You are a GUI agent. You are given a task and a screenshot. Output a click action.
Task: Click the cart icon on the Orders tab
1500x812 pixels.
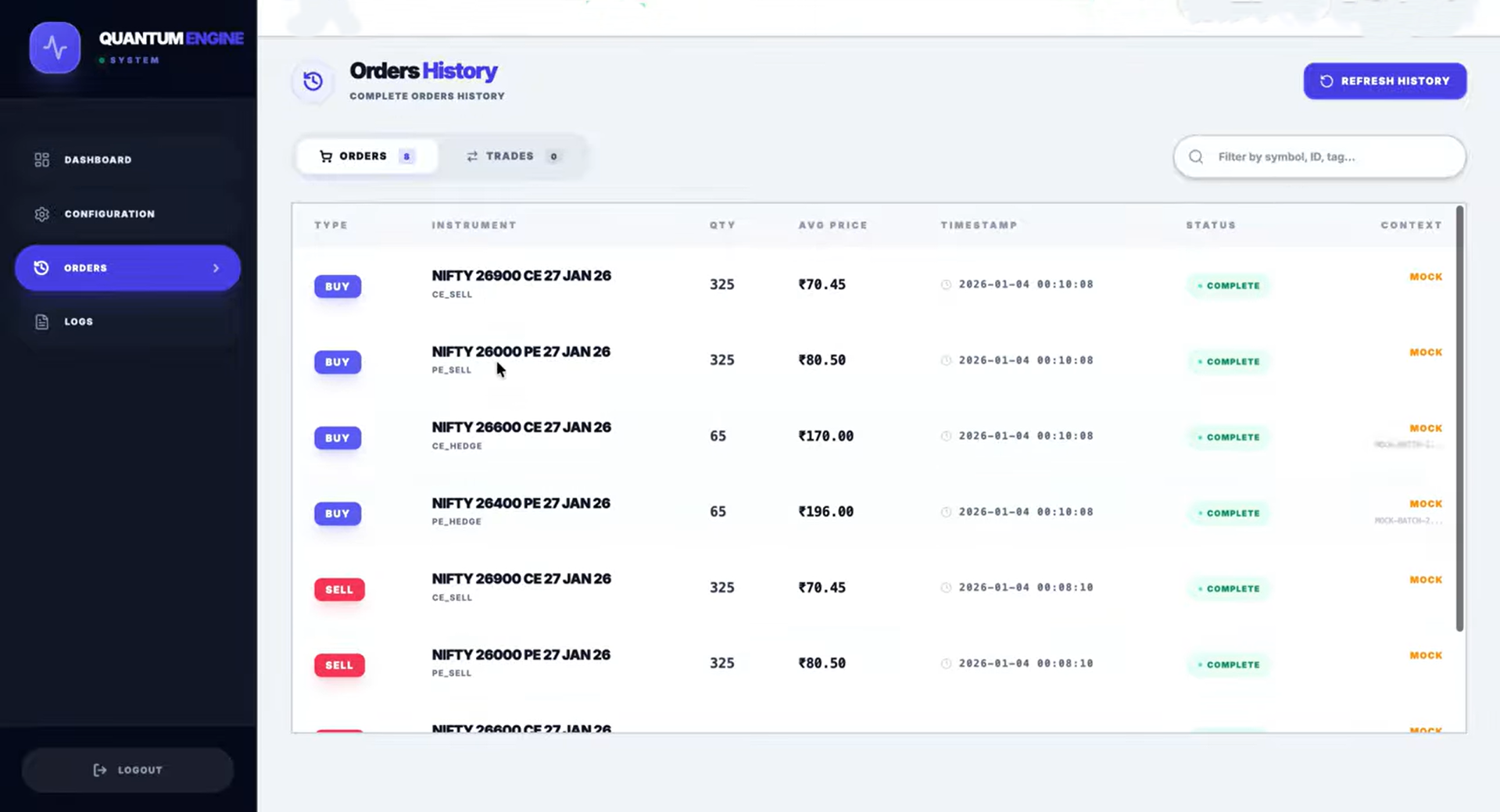tap(325, 156)
